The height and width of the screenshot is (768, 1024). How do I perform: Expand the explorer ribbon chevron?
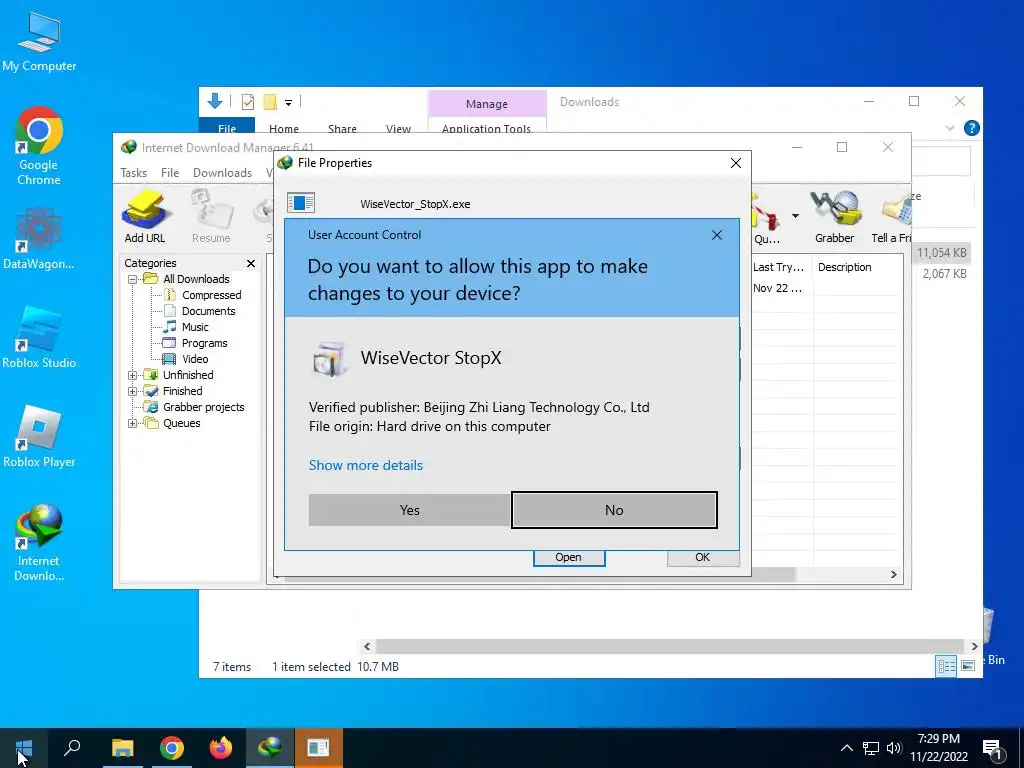pos(950,128)
